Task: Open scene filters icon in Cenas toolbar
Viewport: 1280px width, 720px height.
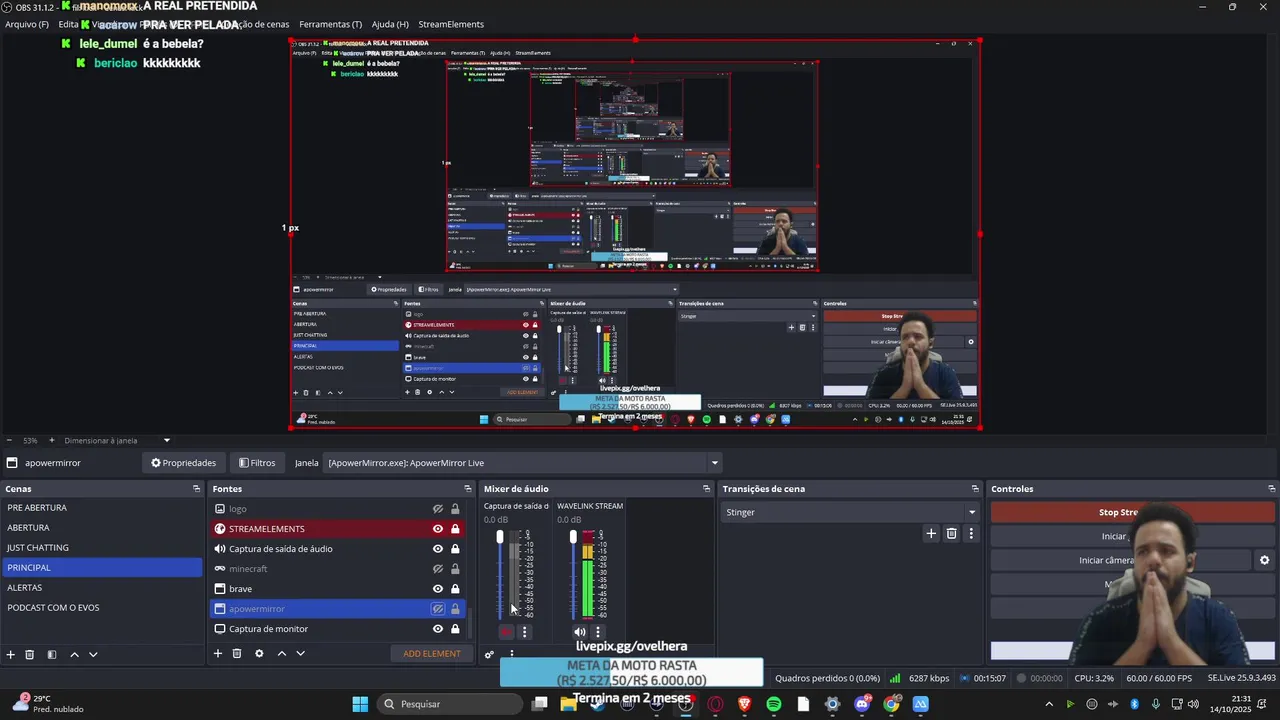Action: (52, 654)
